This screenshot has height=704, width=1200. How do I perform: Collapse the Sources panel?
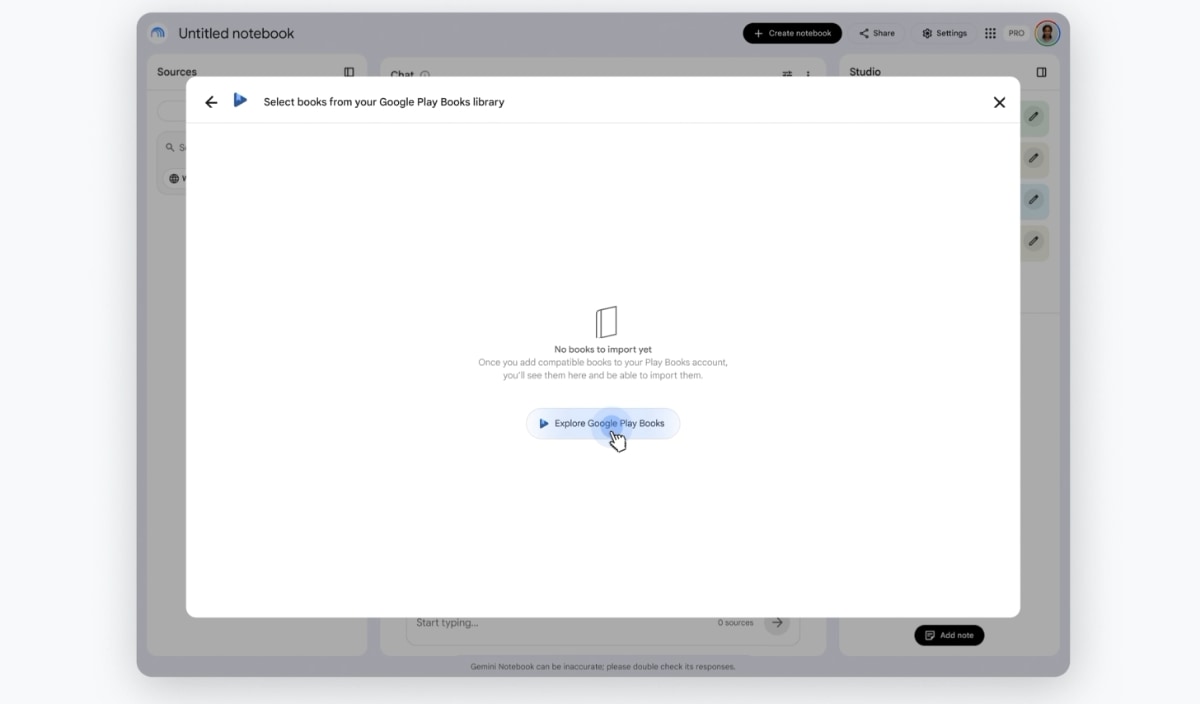coord(349,72)
